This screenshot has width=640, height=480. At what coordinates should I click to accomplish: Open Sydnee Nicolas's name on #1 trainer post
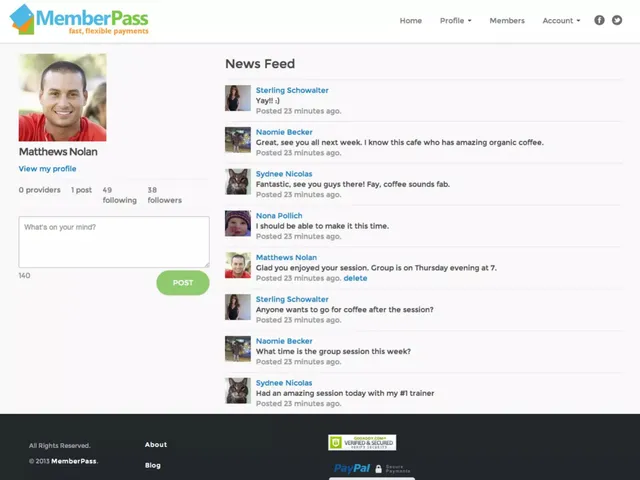tap(284, 383)
